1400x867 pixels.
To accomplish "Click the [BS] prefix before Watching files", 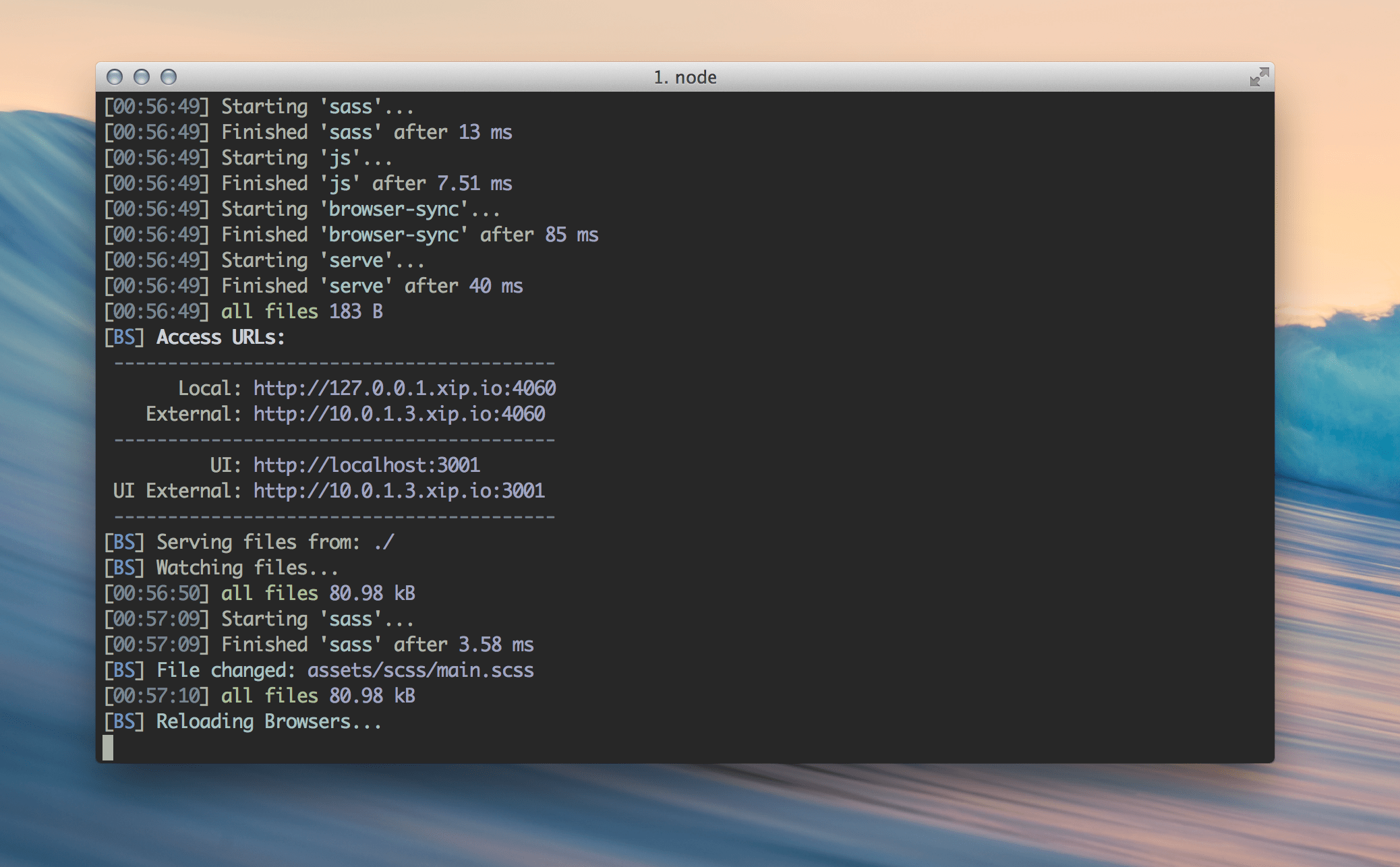I will 123,567.
